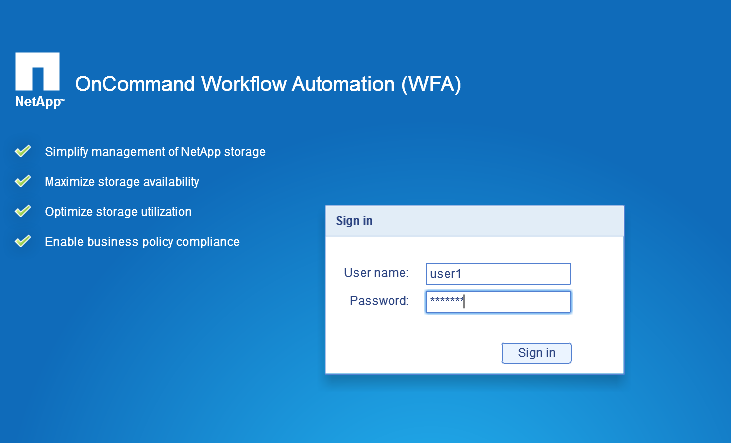Click the Password label
731x443 pixels.
click(379, 301)
